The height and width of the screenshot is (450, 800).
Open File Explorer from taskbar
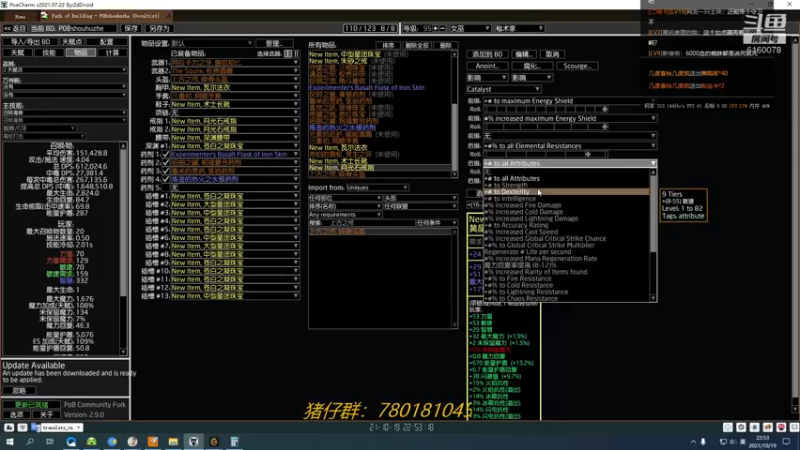pyautogui.click(x=173, y=441)
